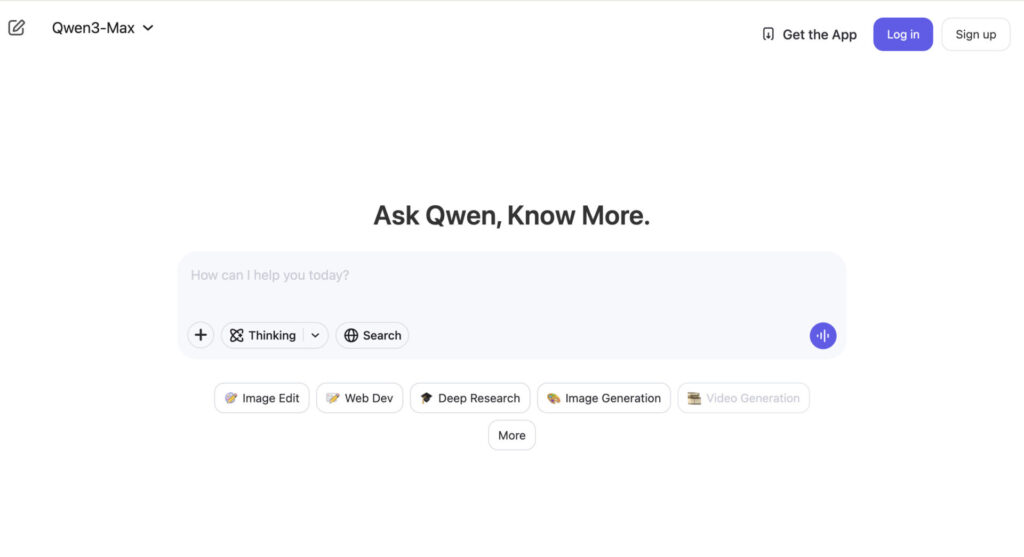Click the globe icon in Search

pyautogui.click(x=351, y=336)
